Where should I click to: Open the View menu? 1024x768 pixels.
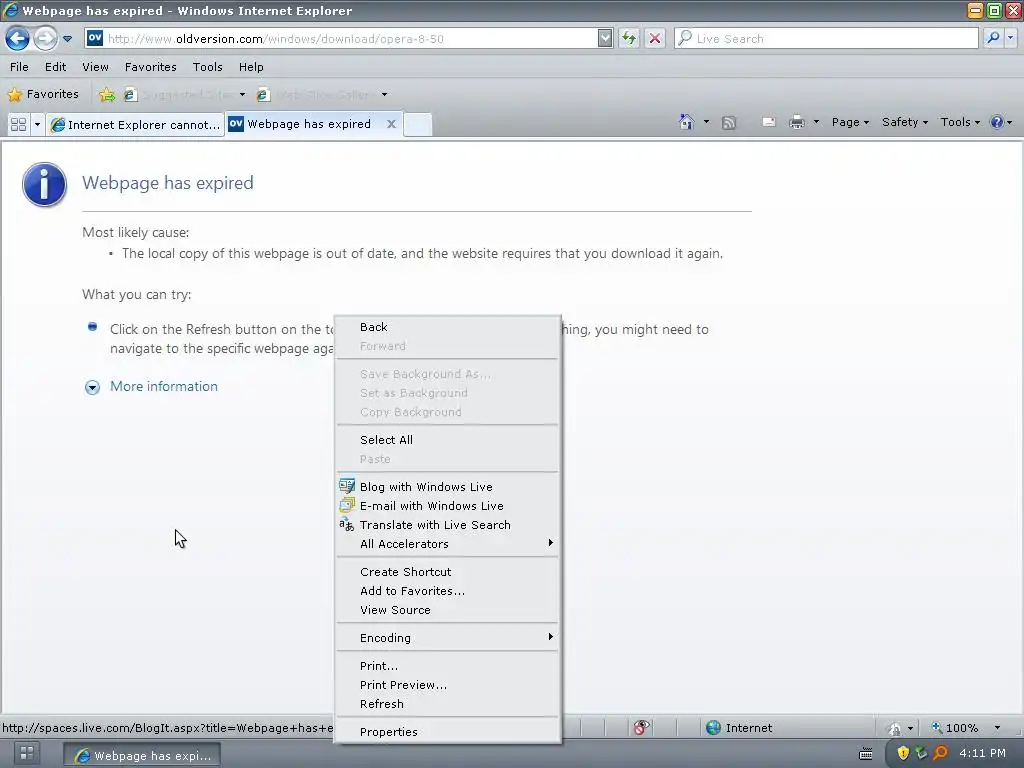(x=95, y=67)
